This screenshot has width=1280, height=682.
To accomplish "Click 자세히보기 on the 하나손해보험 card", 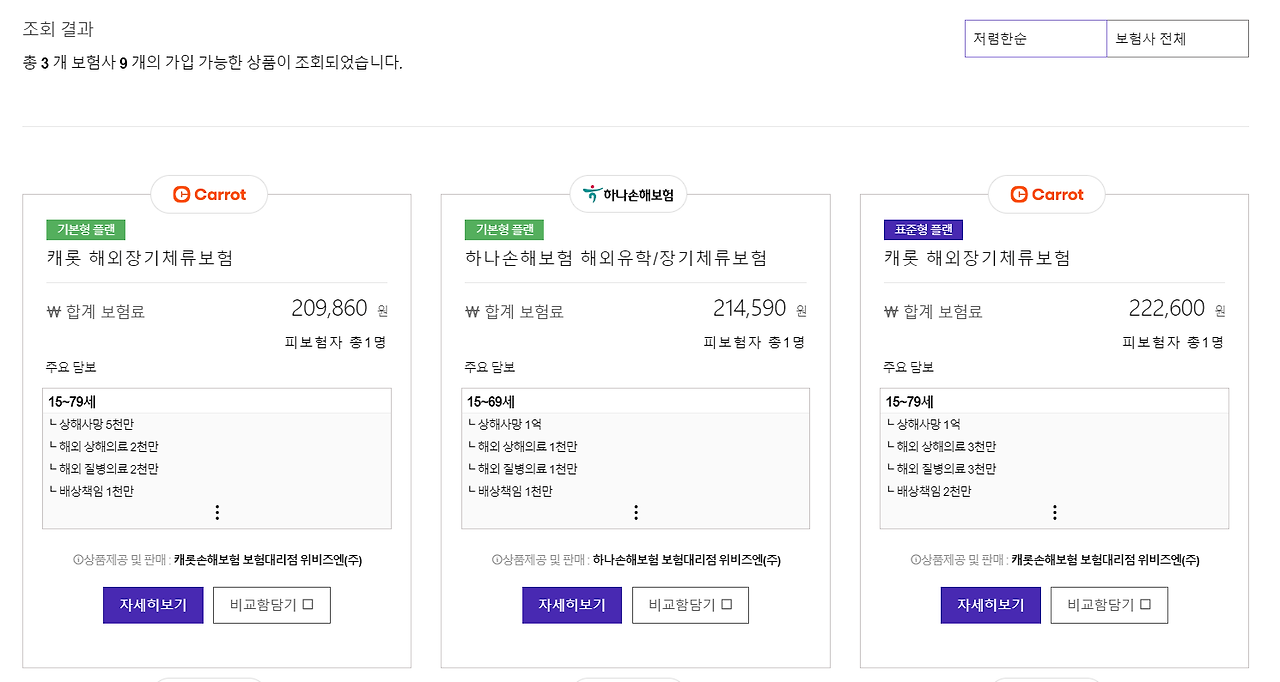I will click(571, 604).
